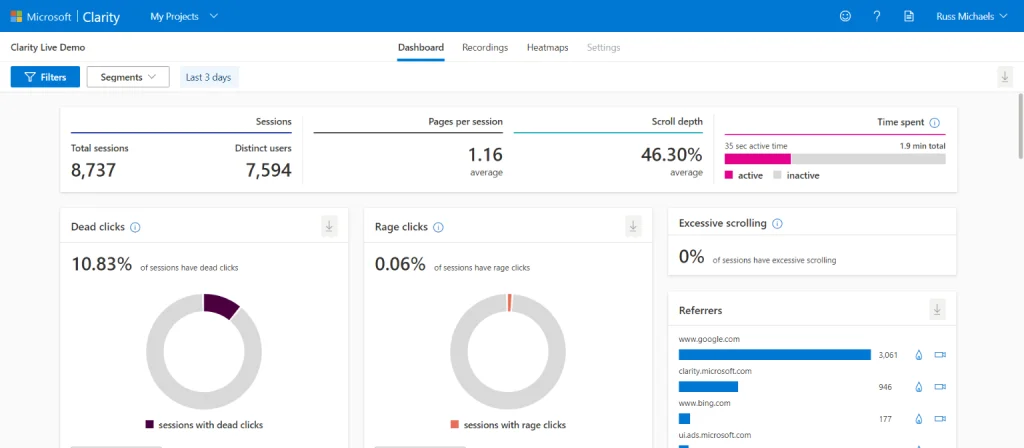
Task: Click the 7,594 distinct users value
Action: (x=268, y=170)
